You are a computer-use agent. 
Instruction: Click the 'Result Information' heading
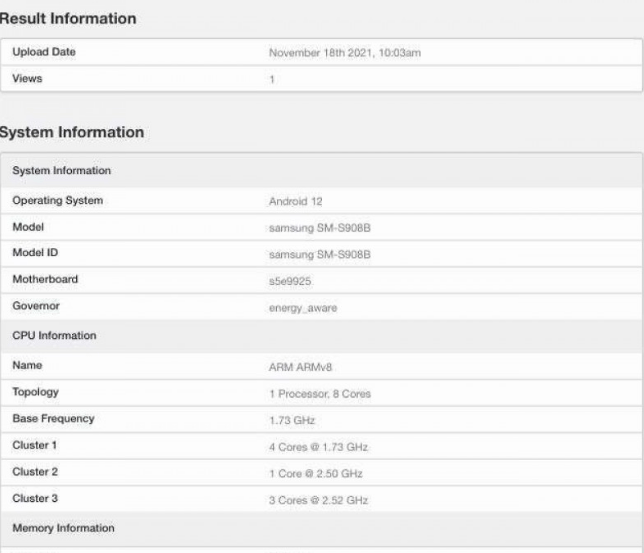[68, 18]
